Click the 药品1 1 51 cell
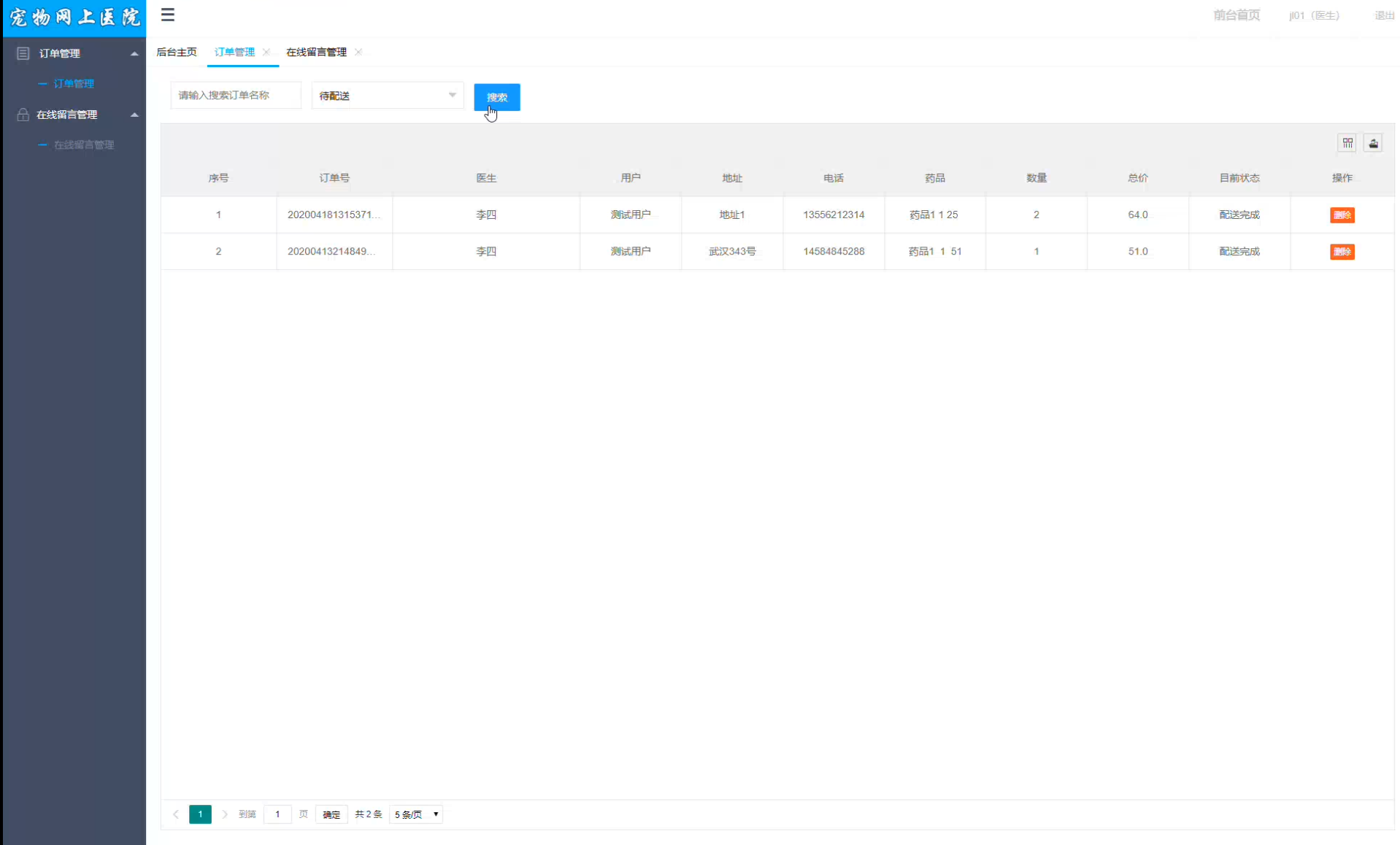 coord(934,251)
